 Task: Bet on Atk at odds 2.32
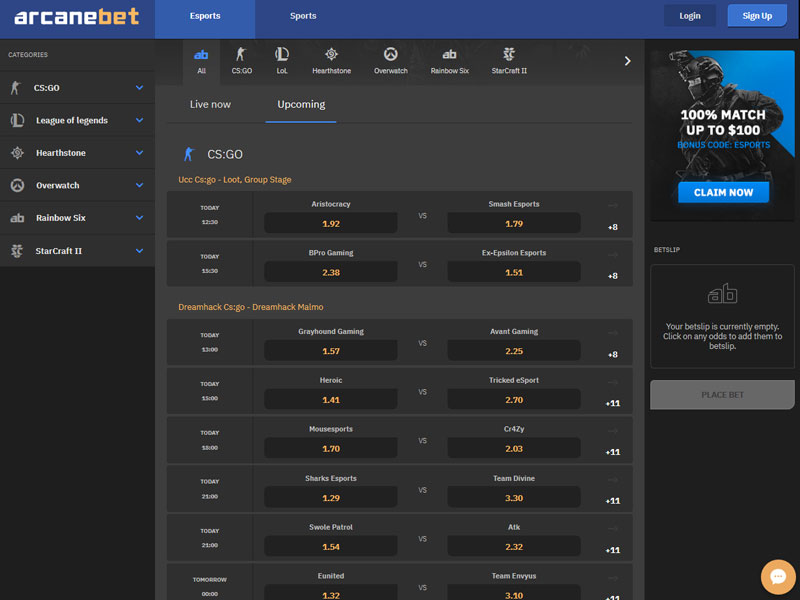coord(514,546)
